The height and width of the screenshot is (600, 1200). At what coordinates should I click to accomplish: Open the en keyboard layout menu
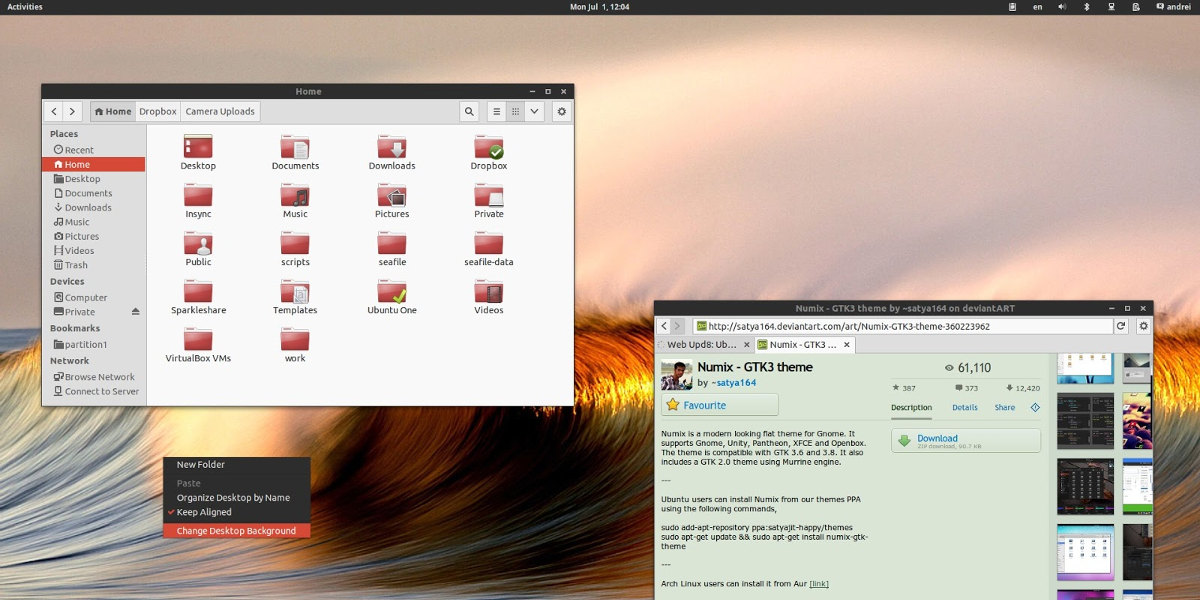pos(1037,7)
